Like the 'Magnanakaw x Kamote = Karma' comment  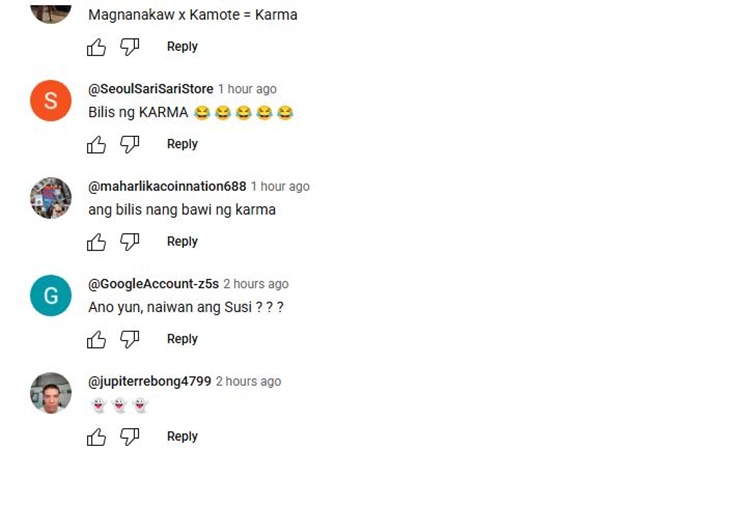click(96, 47)
